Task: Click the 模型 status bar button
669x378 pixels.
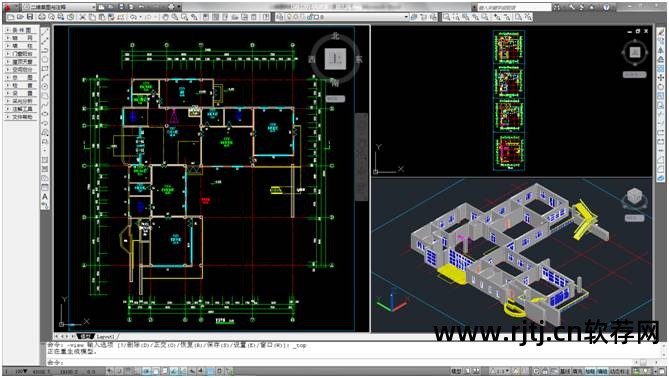Action: [456, 371]
